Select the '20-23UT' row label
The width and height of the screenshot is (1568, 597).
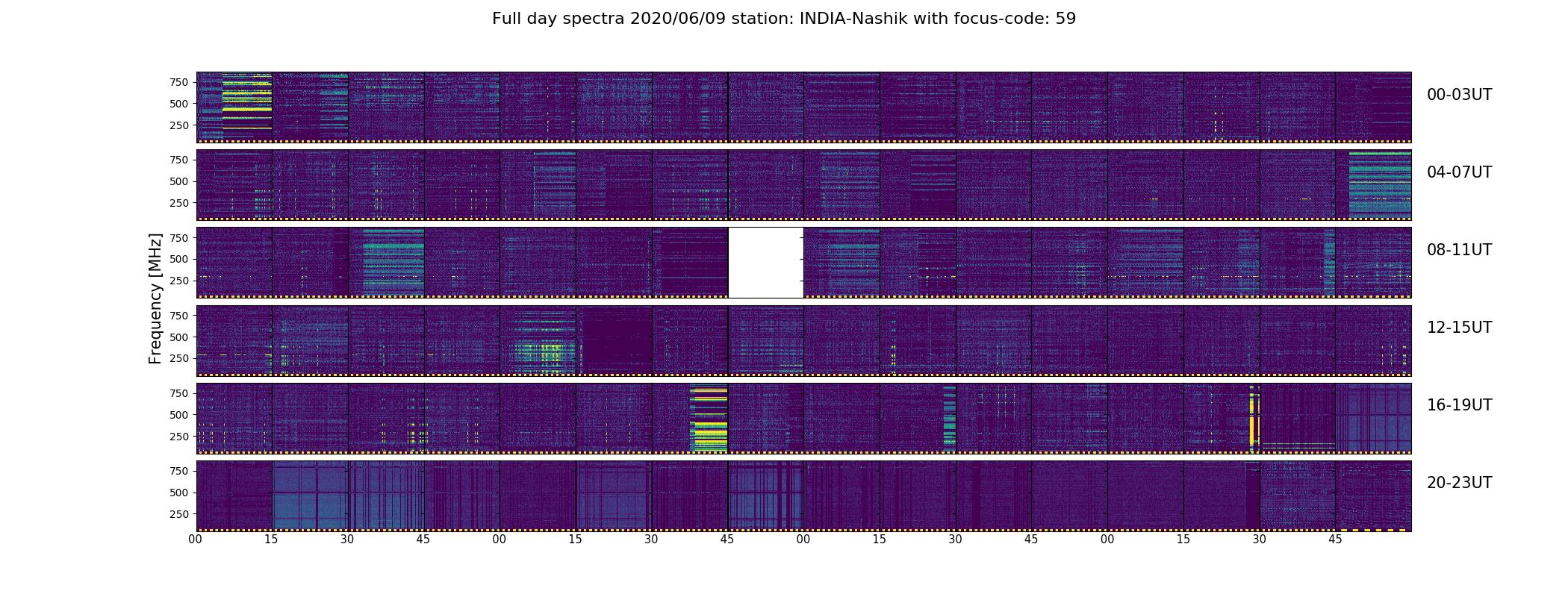pyautogui.click(x=1459, y=483)
